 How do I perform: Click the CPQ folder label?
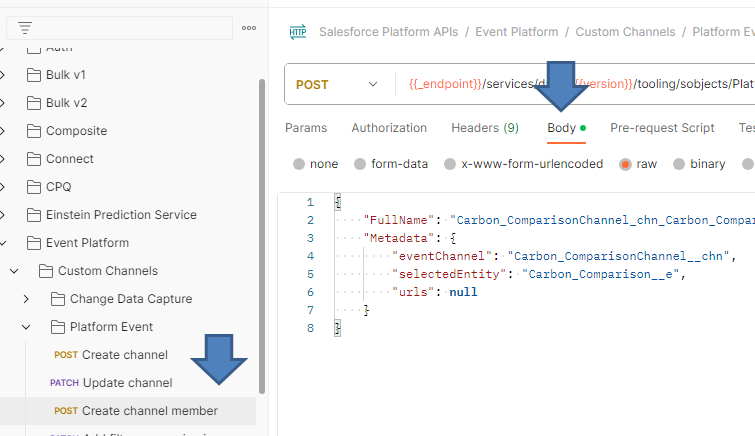(x=59, y=186)
